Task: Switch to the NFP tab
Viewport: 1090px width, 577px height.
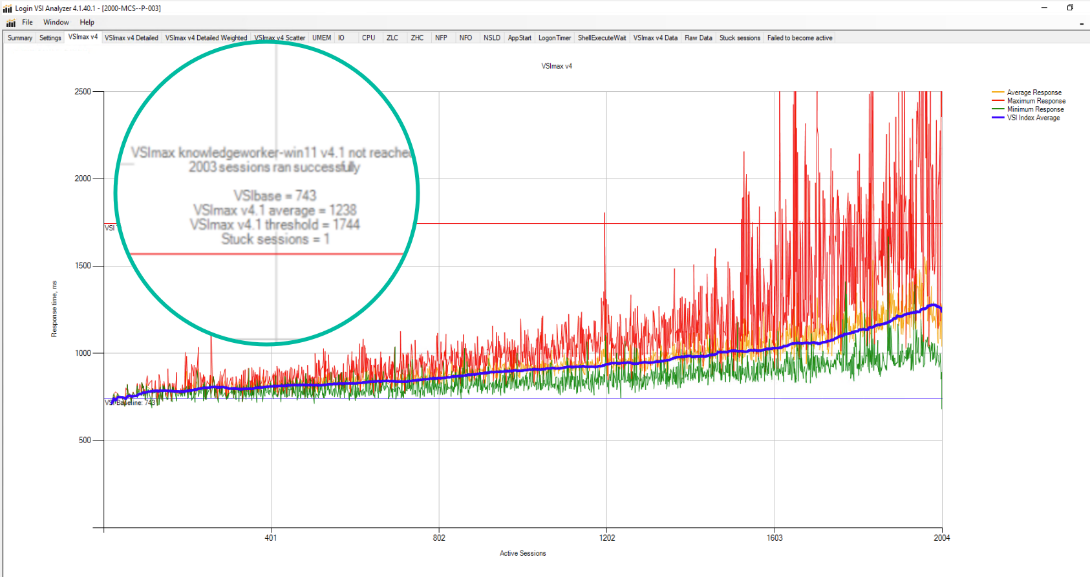Action: tap(441, 38)
